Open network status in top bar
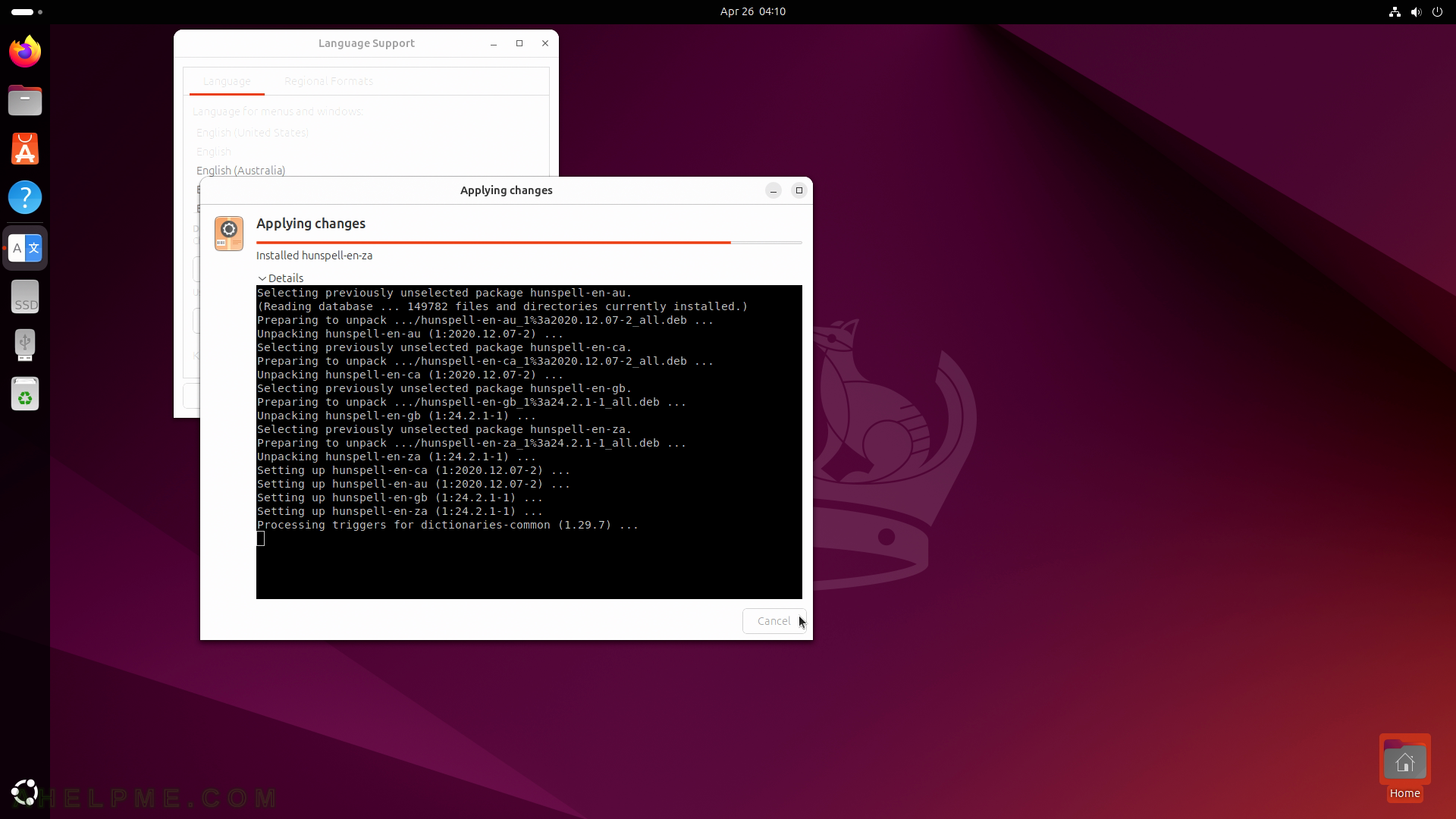This screenshot has width=1456, height=819. (x=1394, y=11)
